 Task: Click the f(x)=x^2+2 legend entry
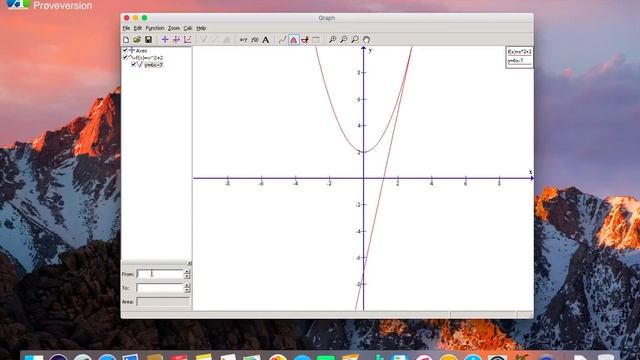pyautogui.click(x=520, y=52)
